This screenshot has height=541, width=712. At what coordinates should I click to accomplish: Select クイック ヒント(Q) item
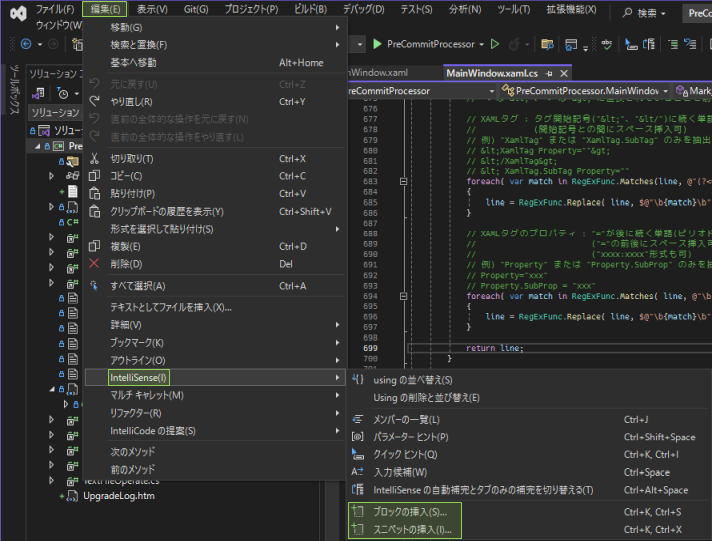tap(530, 455)
